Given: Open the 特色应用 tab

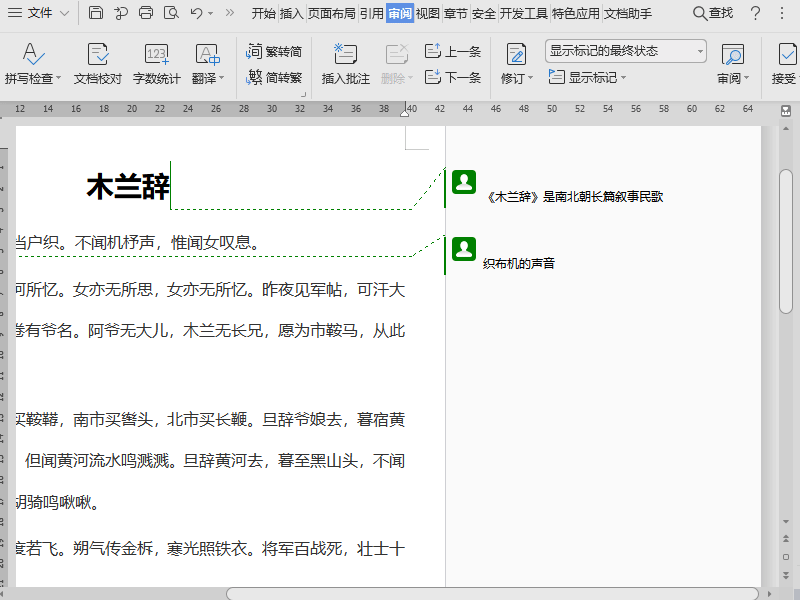Looking at the screenshot, I should tap(576, 13).
